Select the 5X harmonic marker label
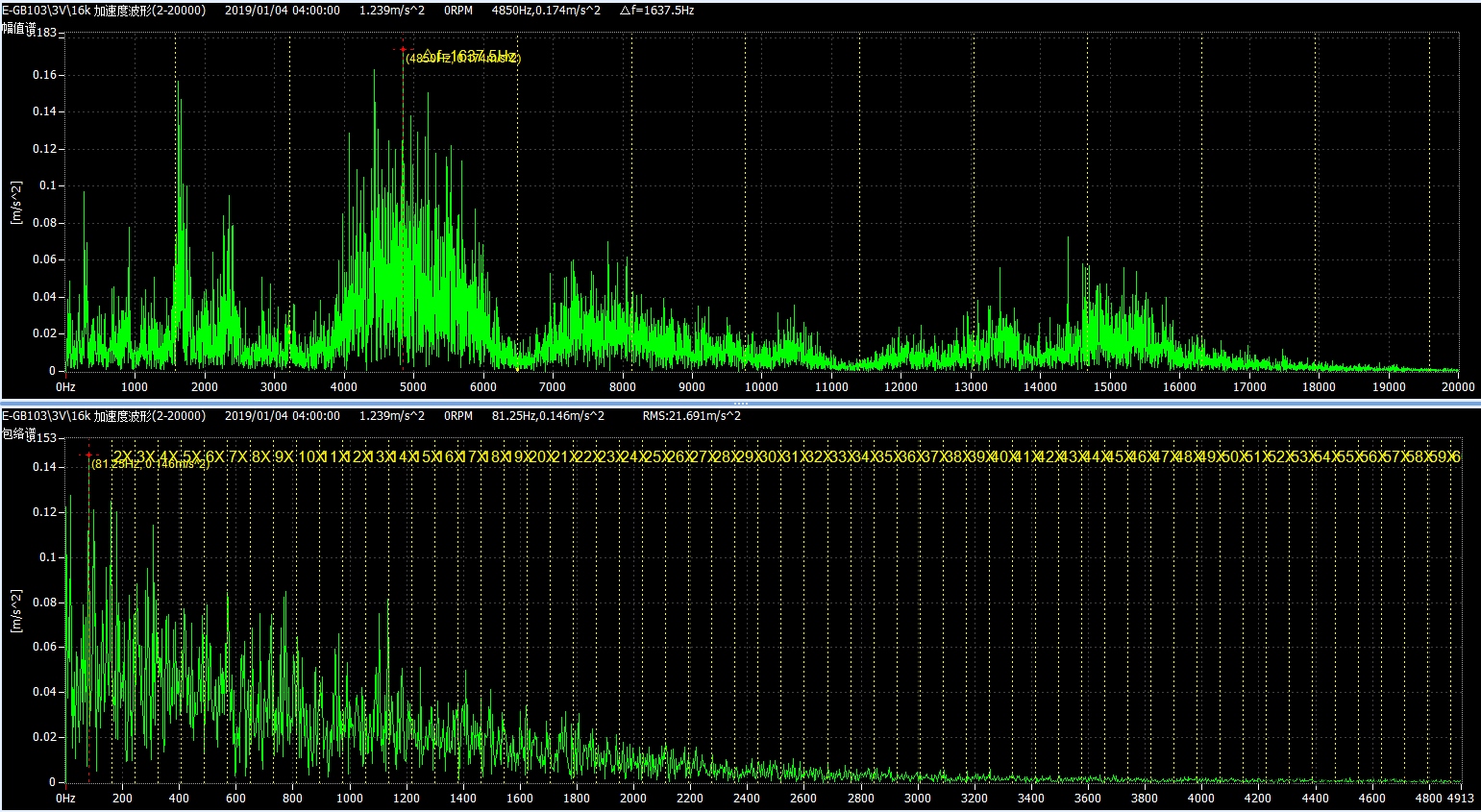 tap(192, 456)
